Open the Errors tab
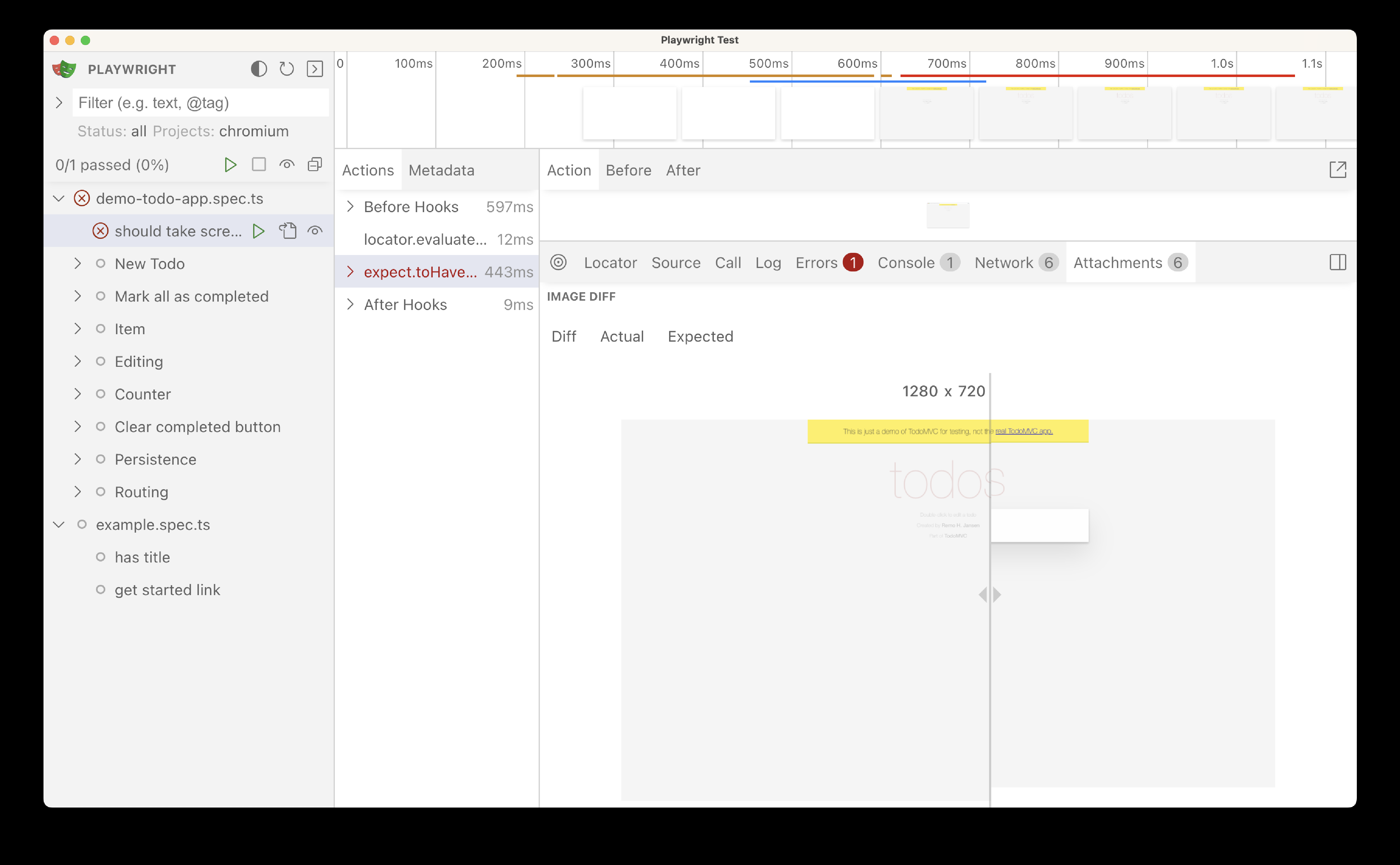 pos(829,262)
